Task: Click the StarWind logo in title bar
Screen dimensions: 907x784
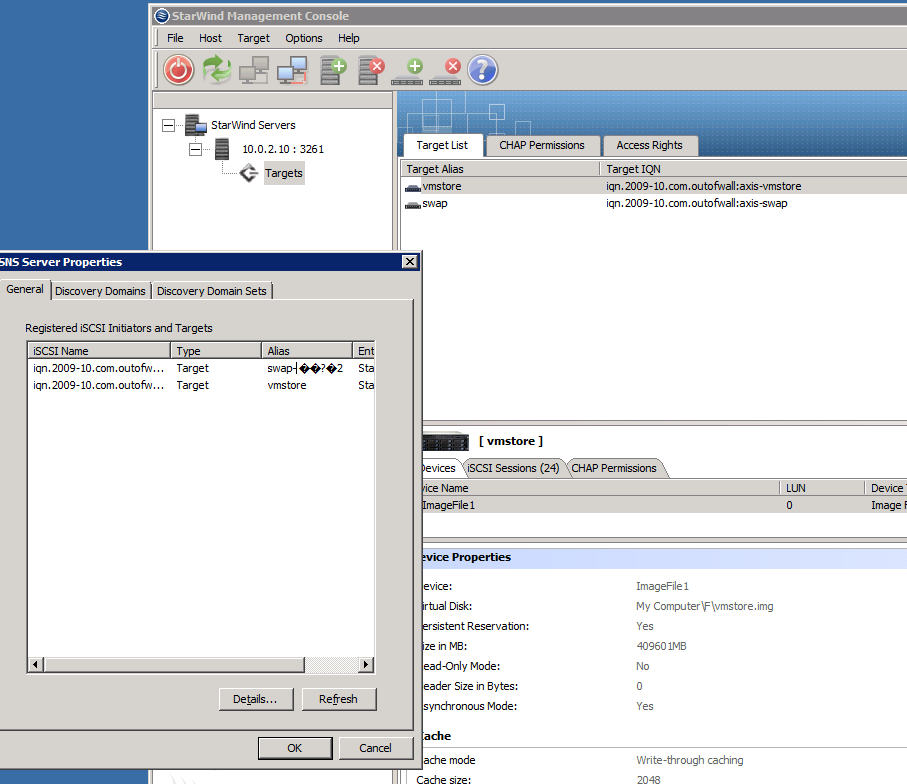Action: (x=162, y=16)
